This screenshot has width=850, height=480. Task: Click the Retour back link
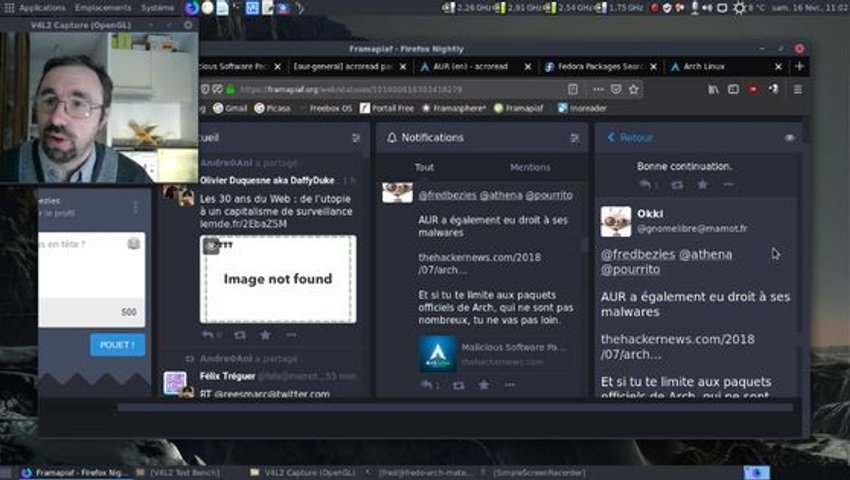[x=630, y=137]
